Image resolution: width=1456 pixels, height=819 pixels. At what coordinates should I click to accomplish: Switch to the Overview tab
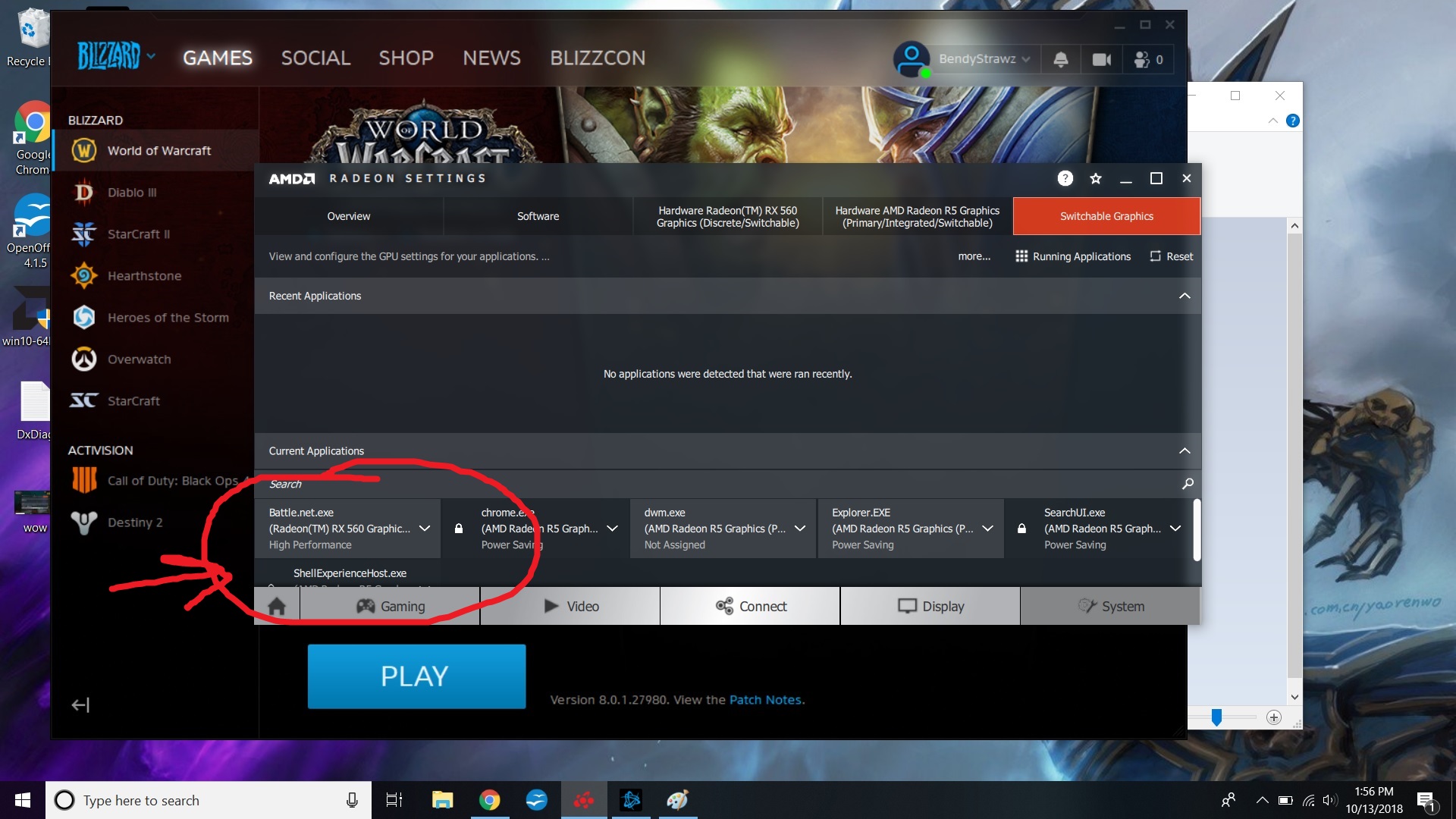[349, 216]
